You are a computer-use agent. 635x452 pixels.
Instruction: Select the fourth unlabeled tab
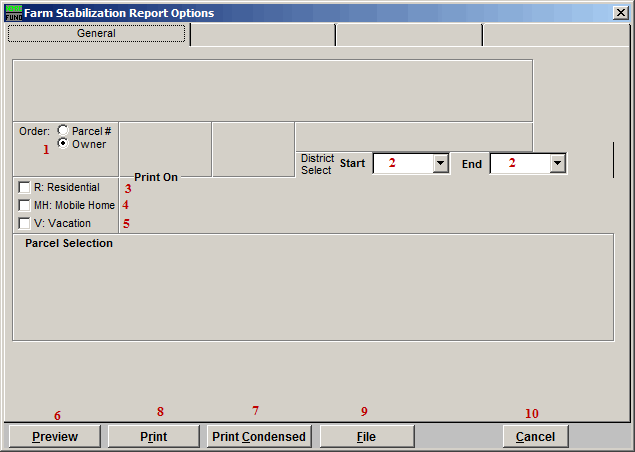coord(555,35)
